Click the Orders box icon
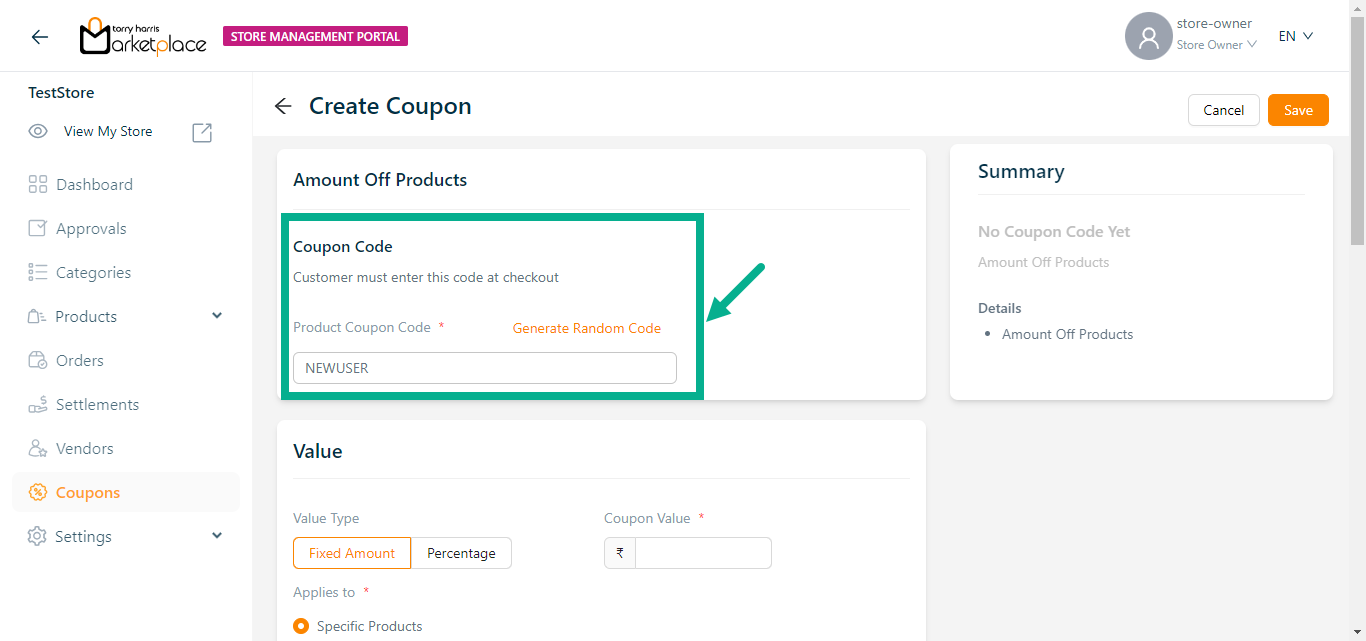The image size is (1366, 641). pyautogui.click(x=38, y=360)
